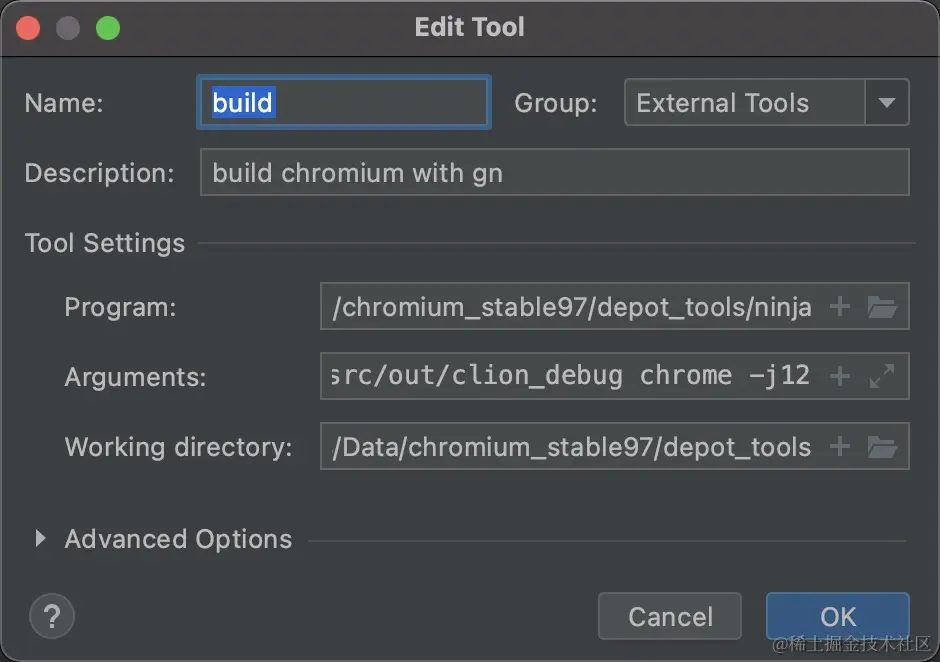Viewport: 940px width, 662px height.
Task: Click the Name field containing build
Action: (343, 103)
